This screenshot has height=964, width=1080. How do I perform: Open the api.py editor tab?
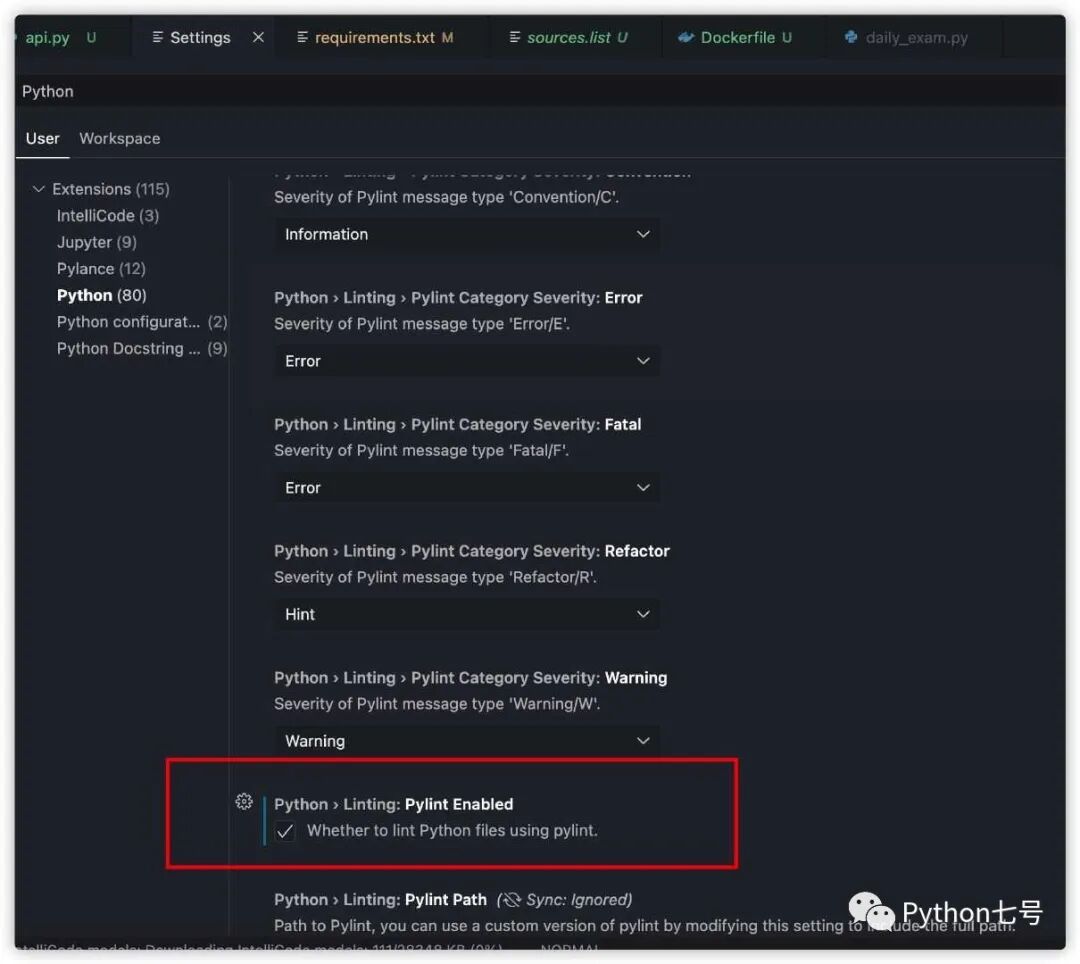pos(59,38)
